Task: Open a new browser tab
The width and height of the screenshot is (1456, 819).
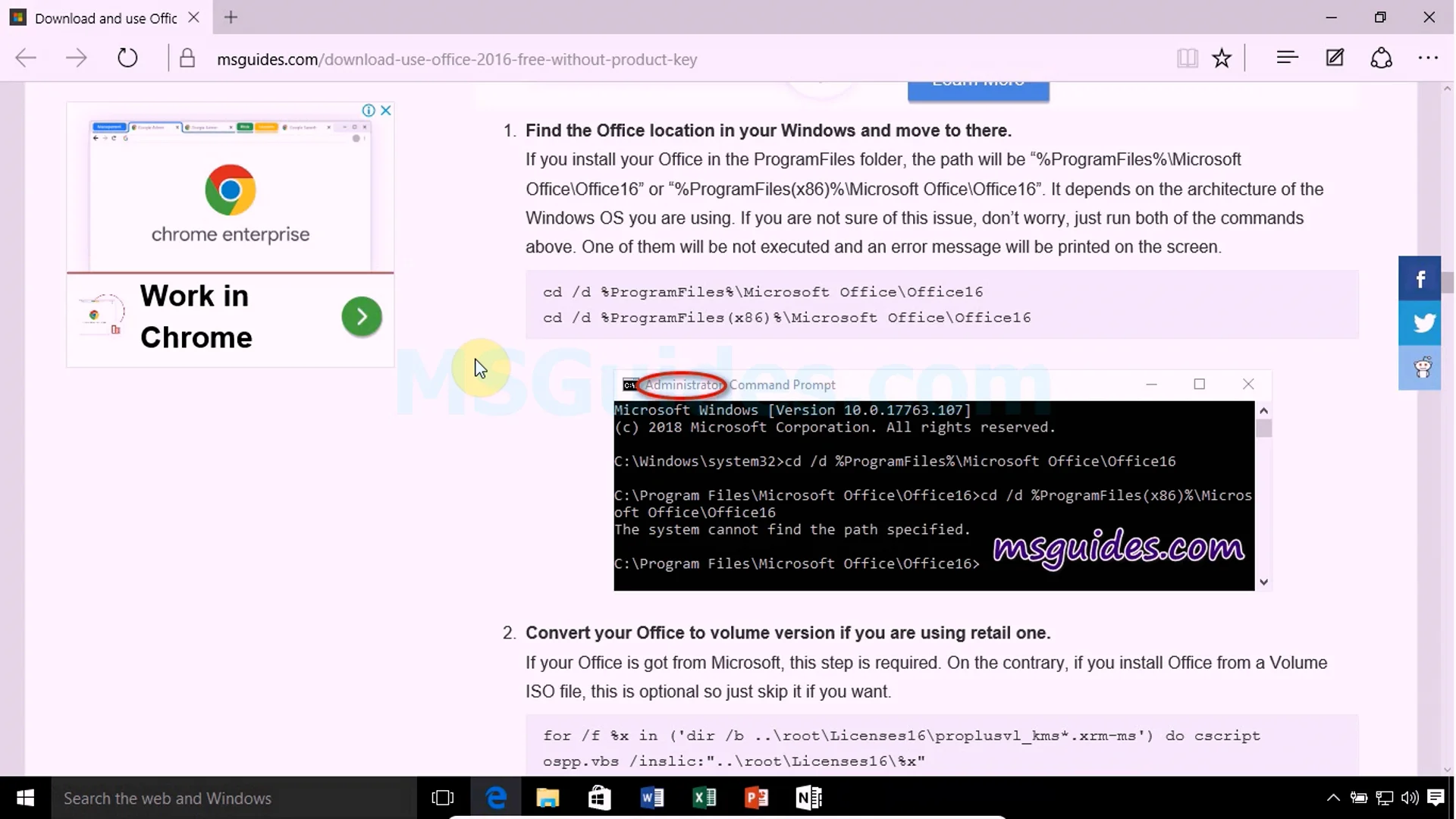Action: point(231,17)
